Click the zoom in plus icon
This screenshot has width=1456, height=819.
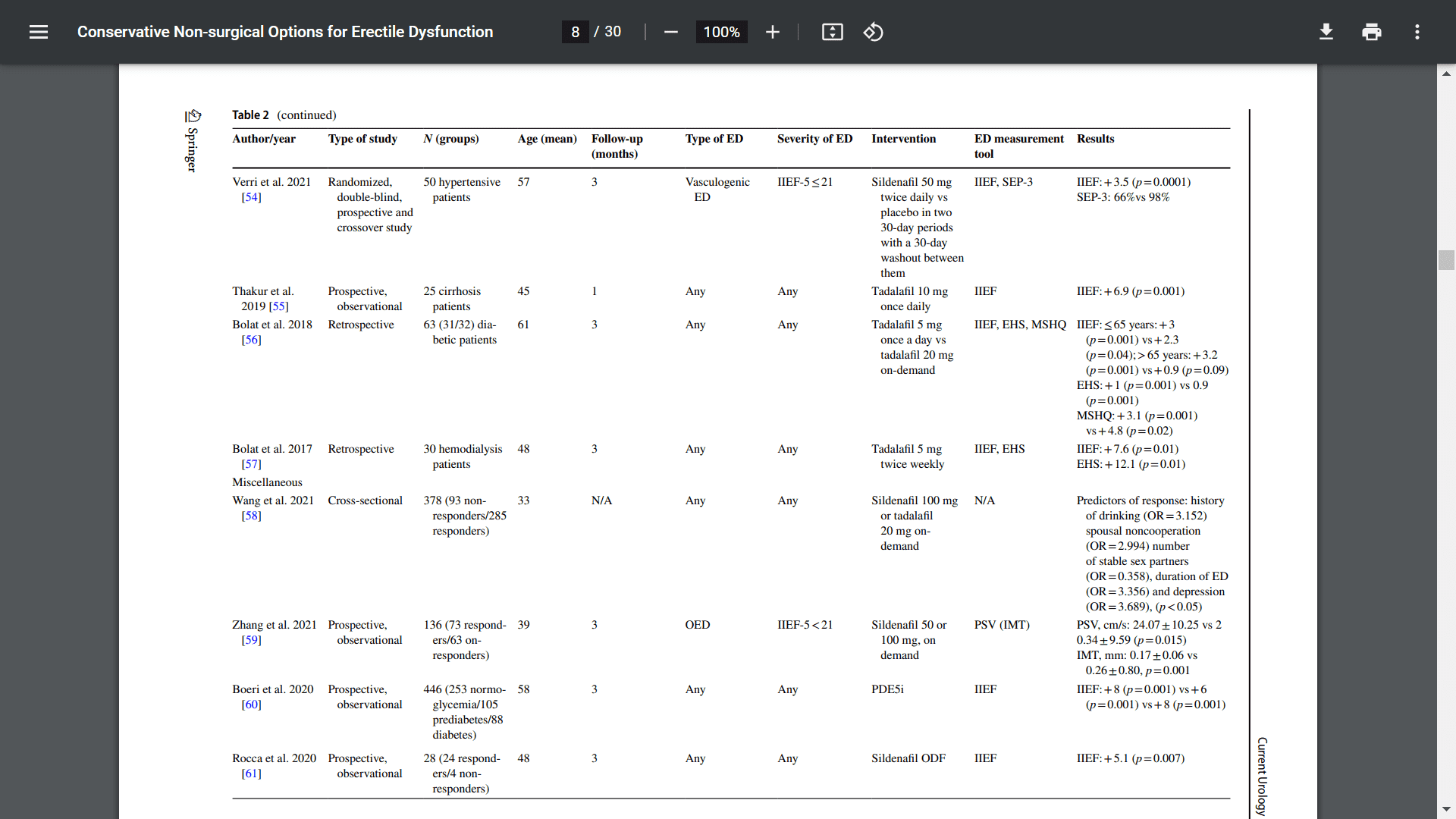(772, 32)
